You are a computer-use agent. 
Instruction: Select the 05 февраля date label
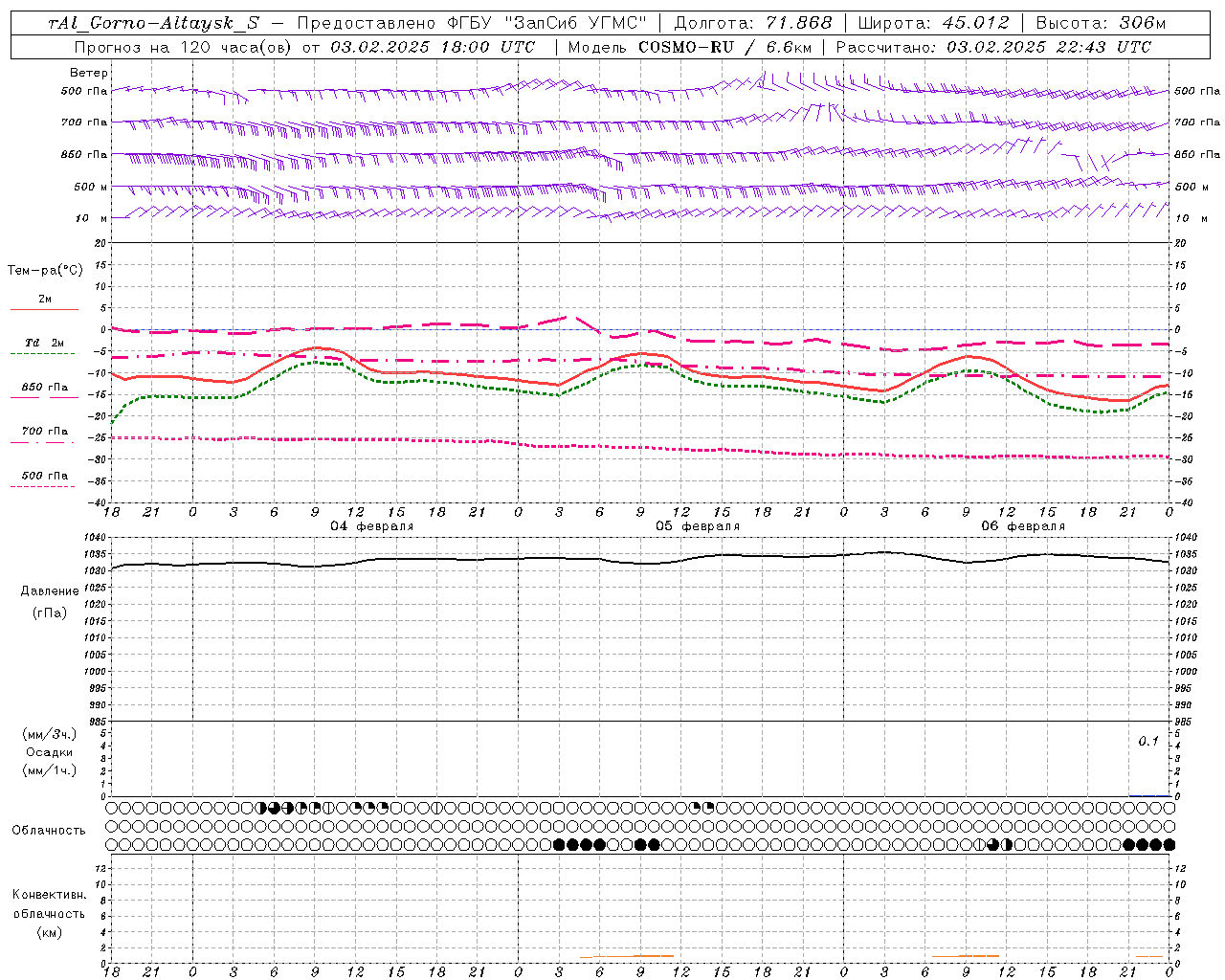coord(698,526)
